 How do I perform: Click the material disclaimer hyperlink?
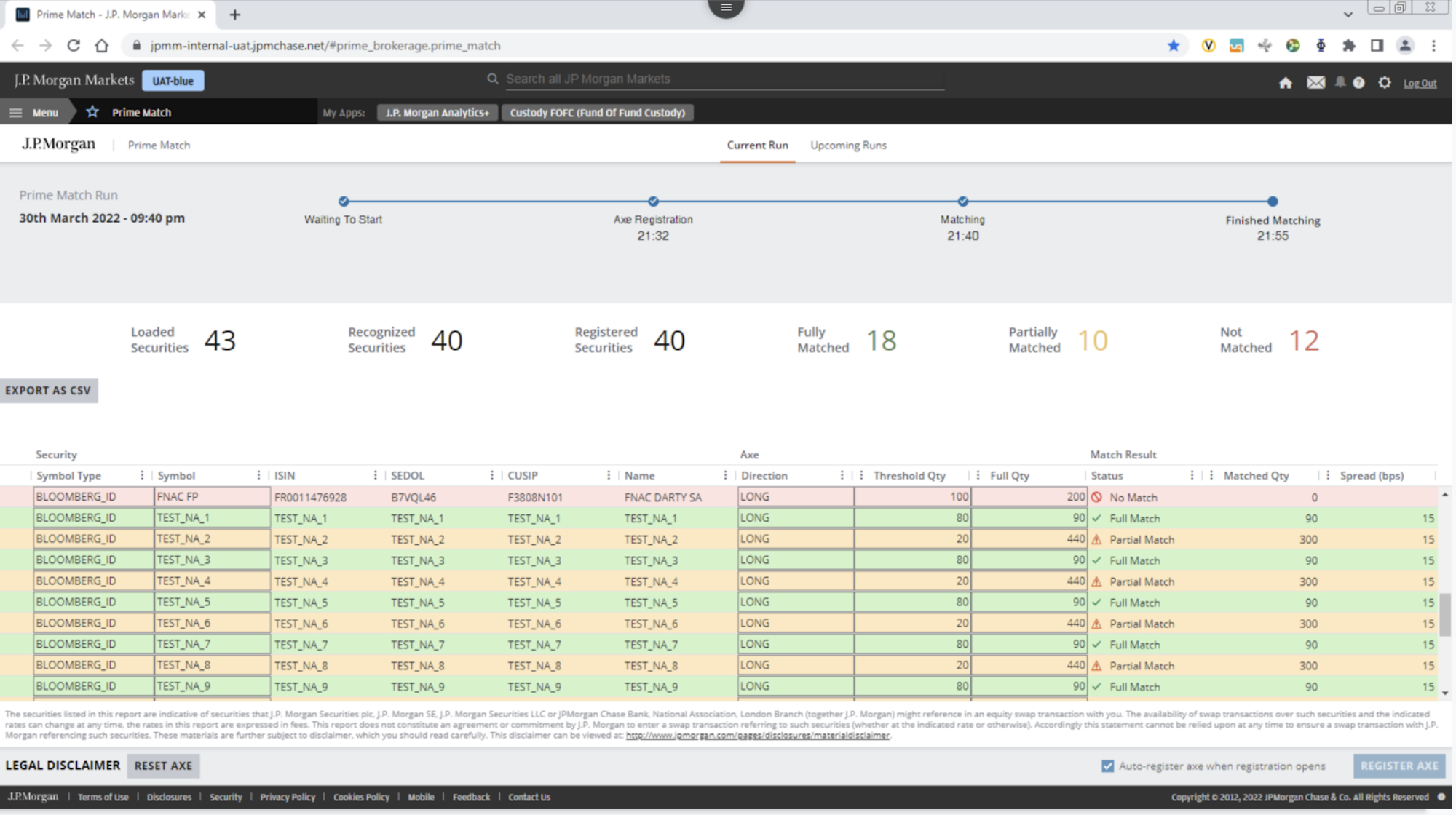coord(757,735)
